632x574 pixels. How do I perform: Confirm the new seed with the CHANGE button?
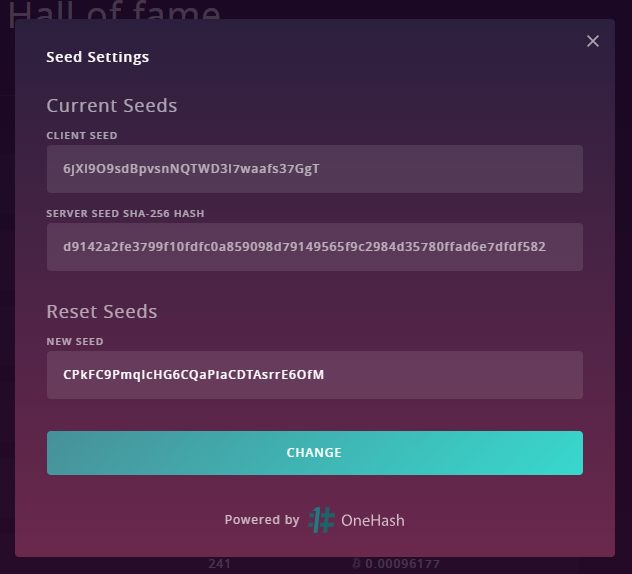tap(314, 453)
